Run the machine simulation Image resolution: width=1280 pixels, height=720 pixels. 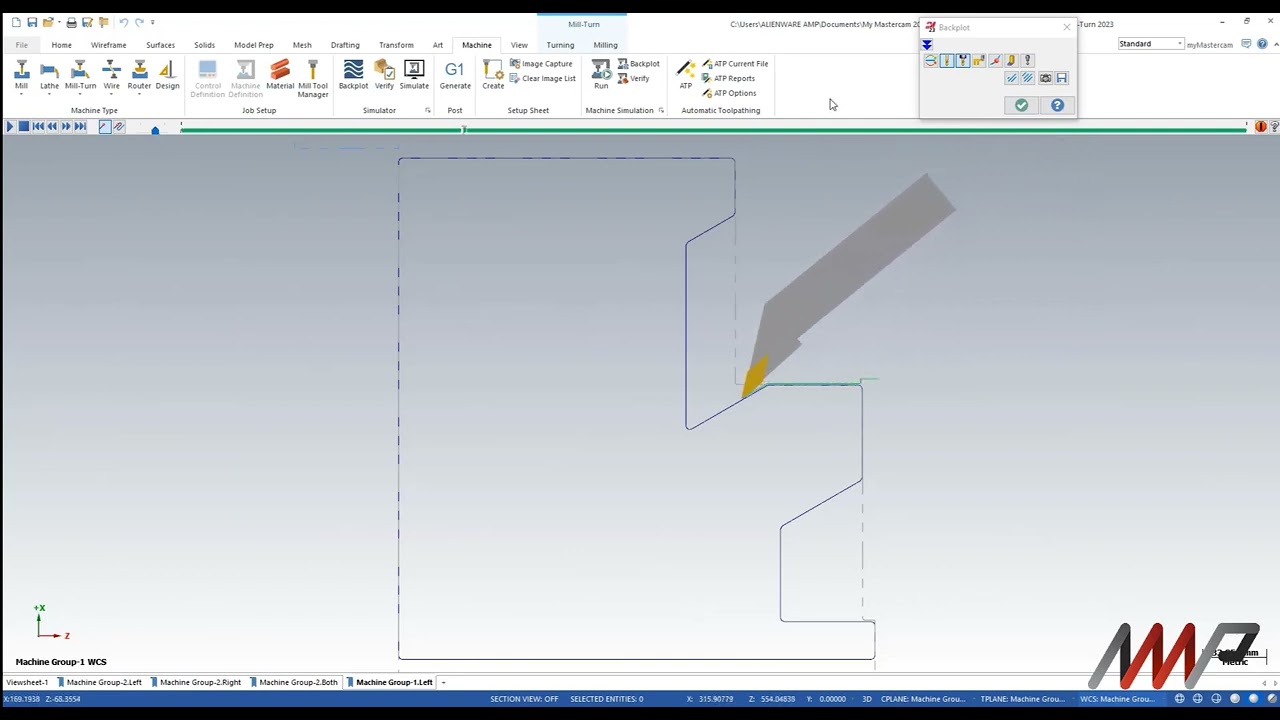point(601,75)
